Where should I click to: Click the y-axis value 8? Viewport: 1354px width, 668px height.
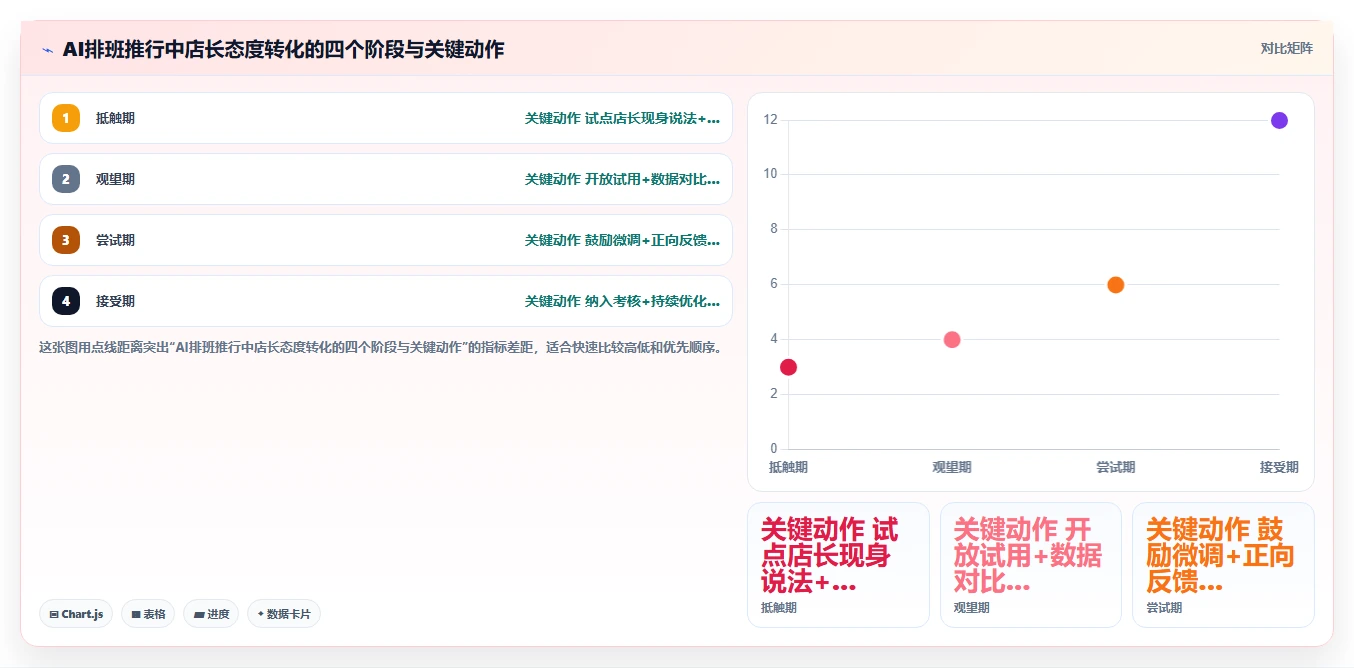click(x=773, y=229)
